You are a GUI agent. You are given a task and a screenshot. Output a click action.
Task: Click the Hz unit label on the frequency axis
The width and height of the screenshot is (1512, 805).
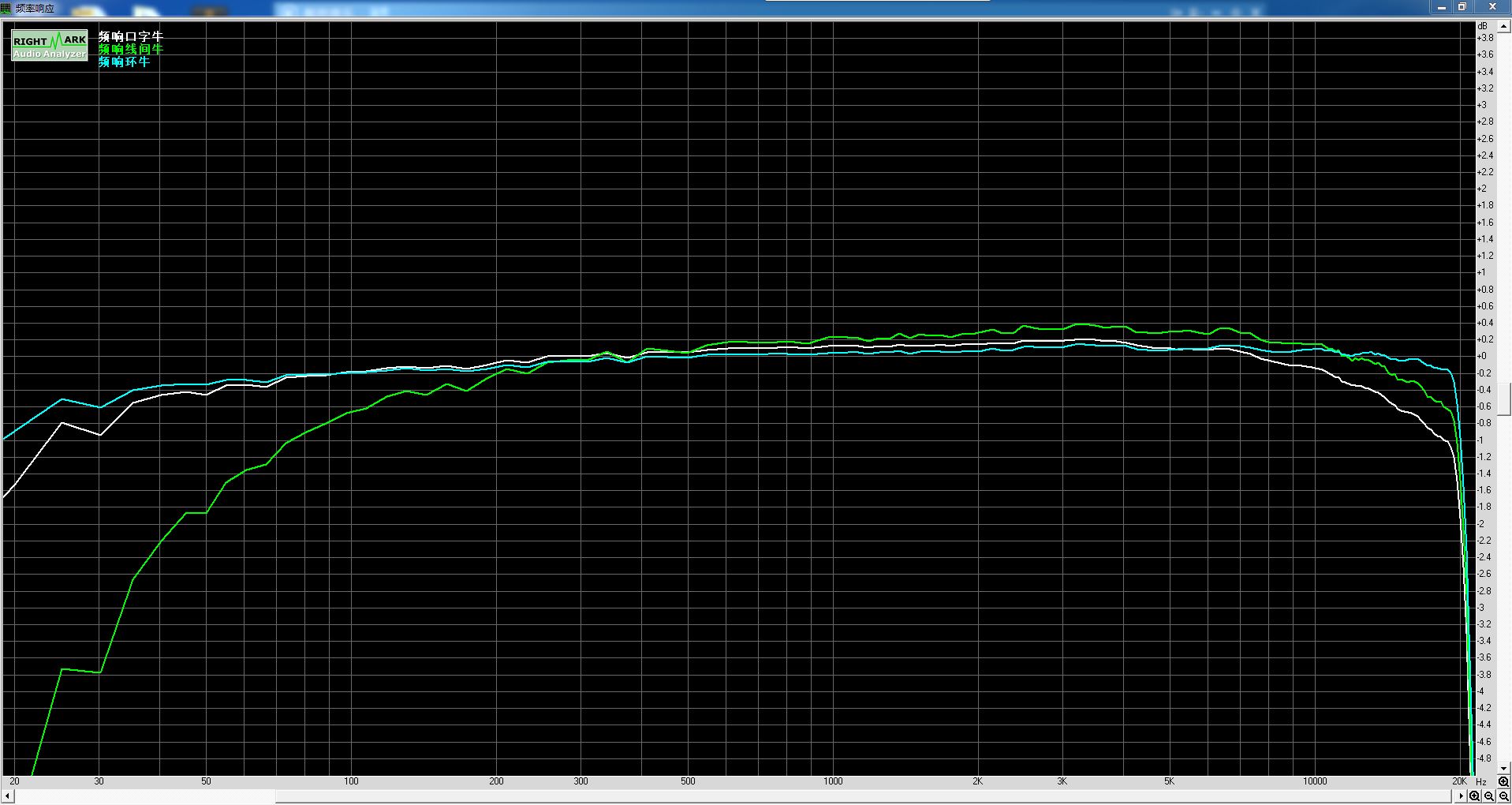pos(1481,781)
